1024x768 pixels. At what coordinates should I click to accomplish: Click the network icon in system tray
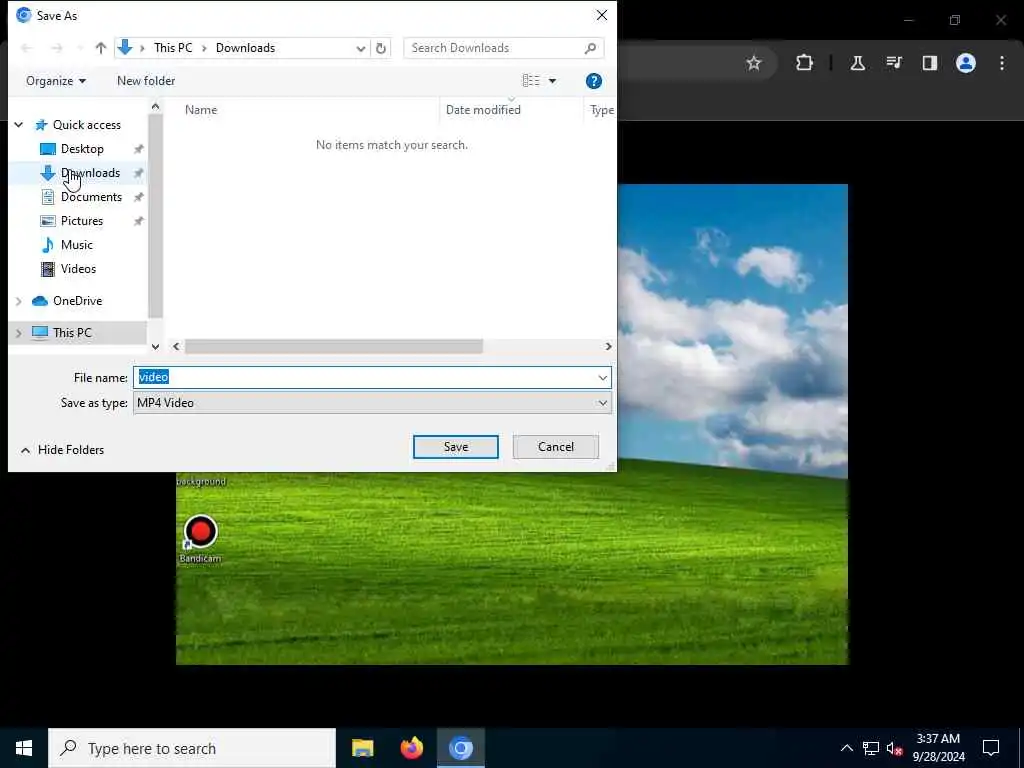pos(871,748)
